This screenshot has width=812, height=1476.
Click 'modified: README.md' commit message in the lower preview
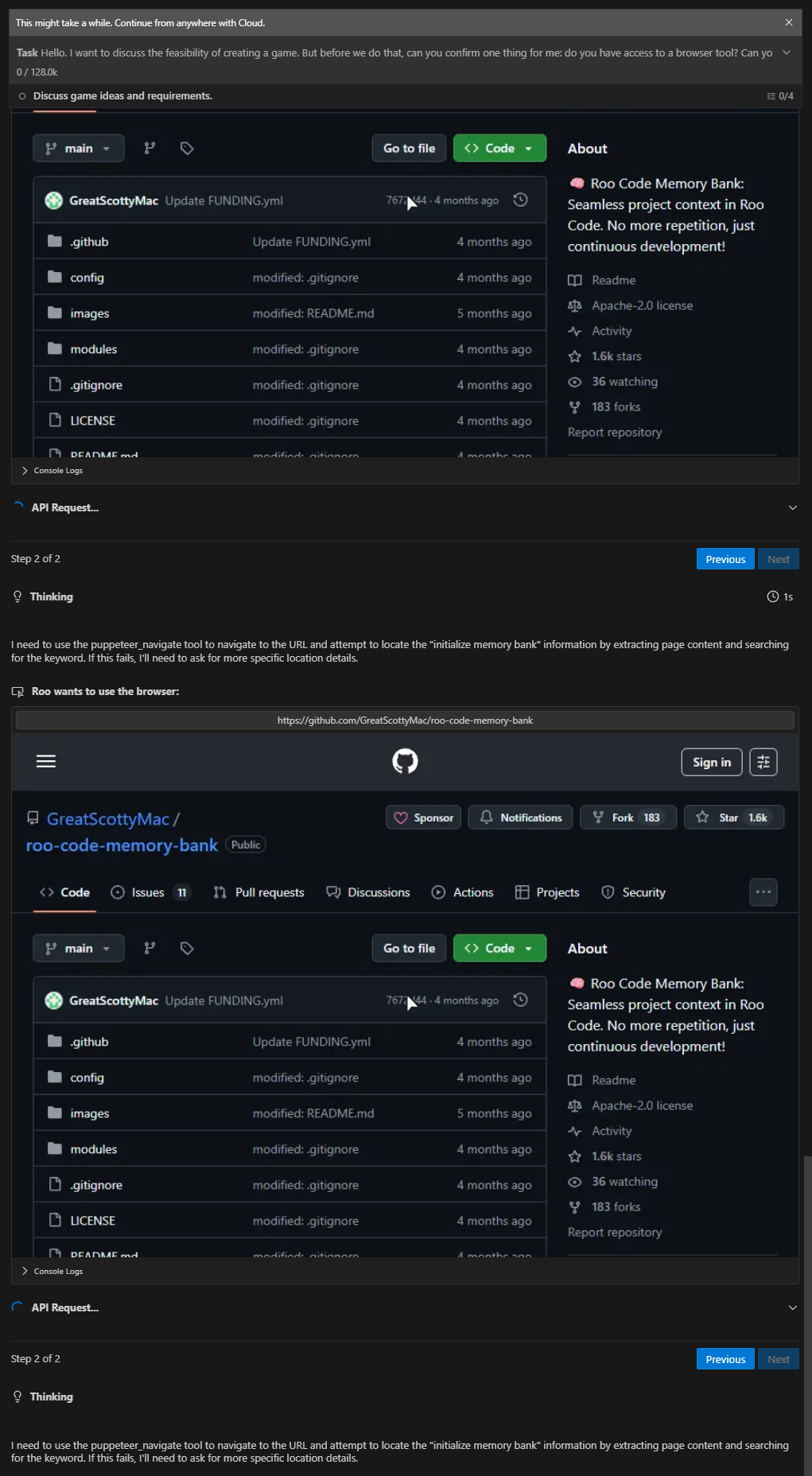pyautogui.click(x=313, y=1113)
